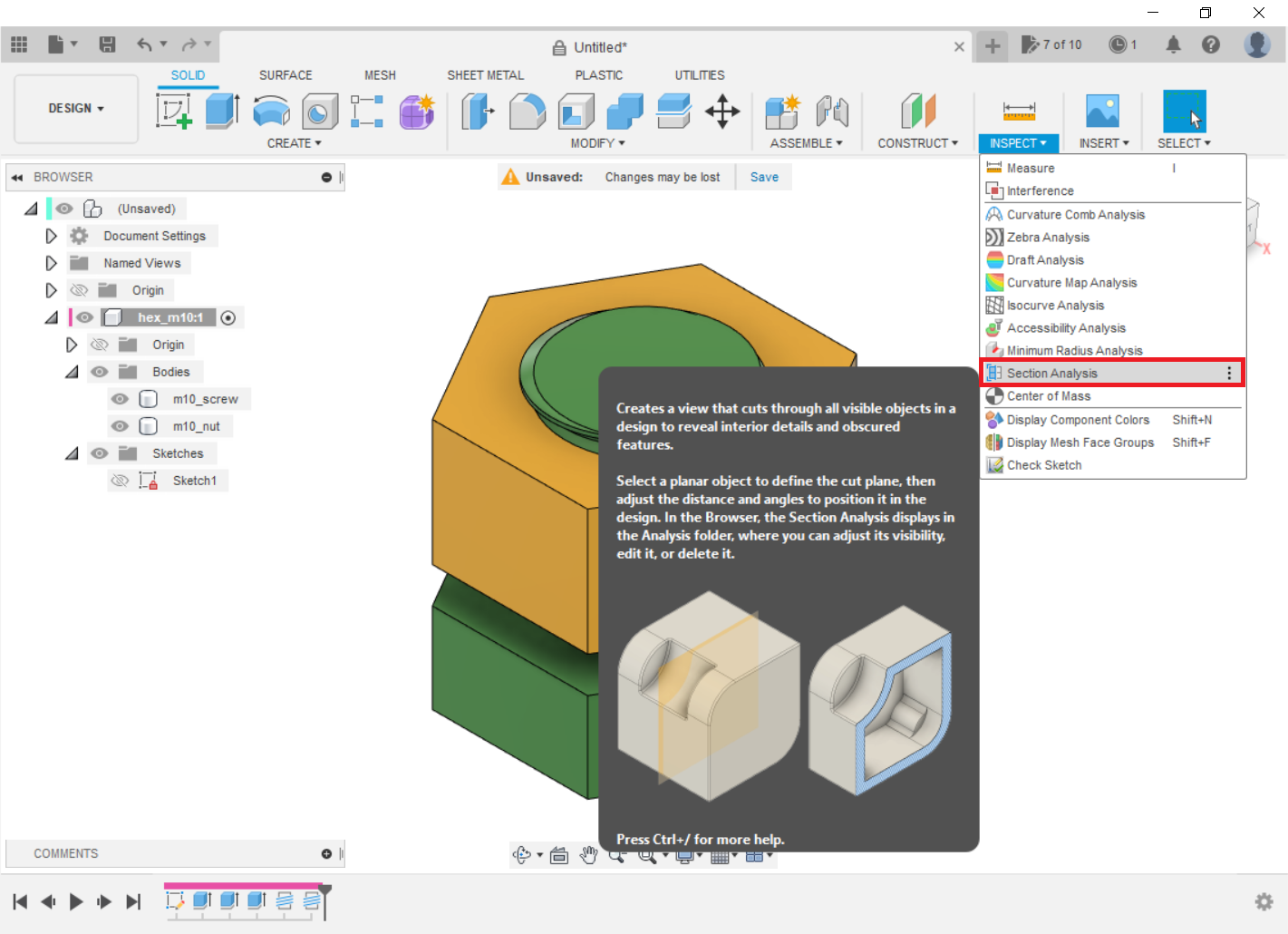Screen dimensions: 1288x934
Task: Select the Pan hand tool
Action: (x=589, y=855)
